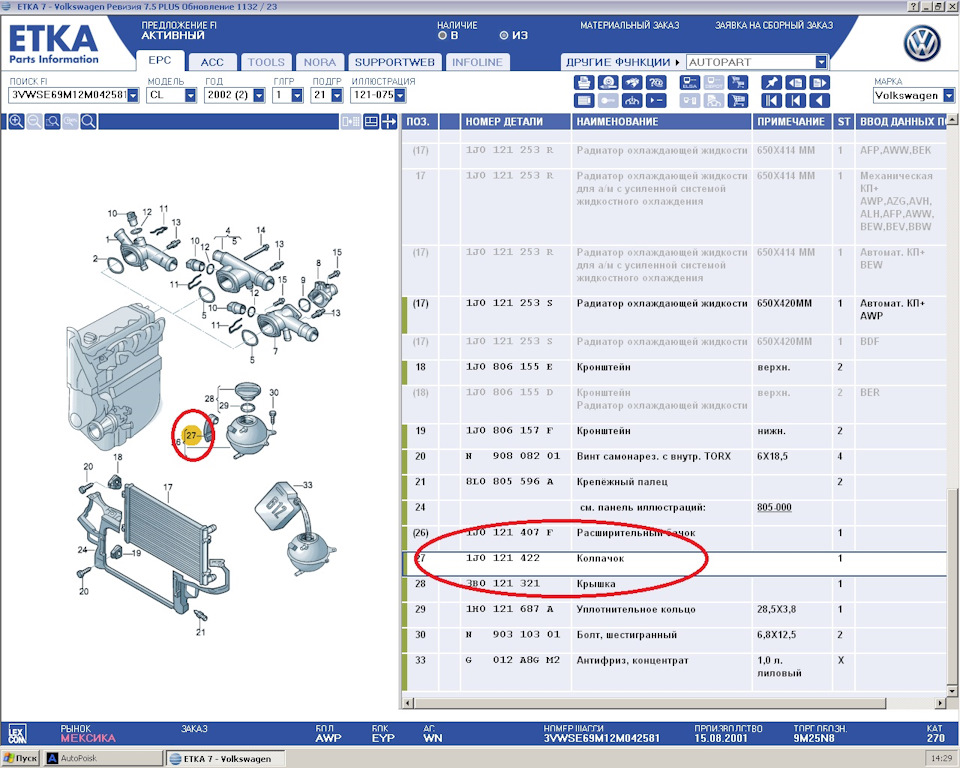Click the expand panel arrow icon

[389, 121]
